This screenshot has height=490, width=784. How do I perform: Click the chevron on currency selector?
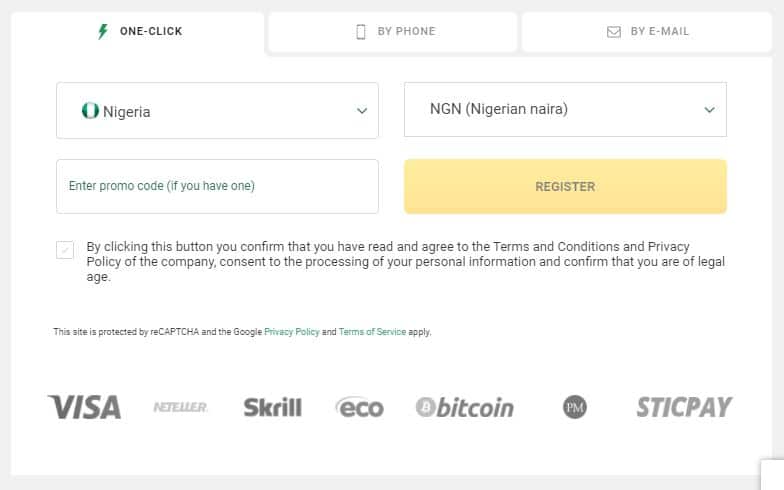click(x=710, y=110)
